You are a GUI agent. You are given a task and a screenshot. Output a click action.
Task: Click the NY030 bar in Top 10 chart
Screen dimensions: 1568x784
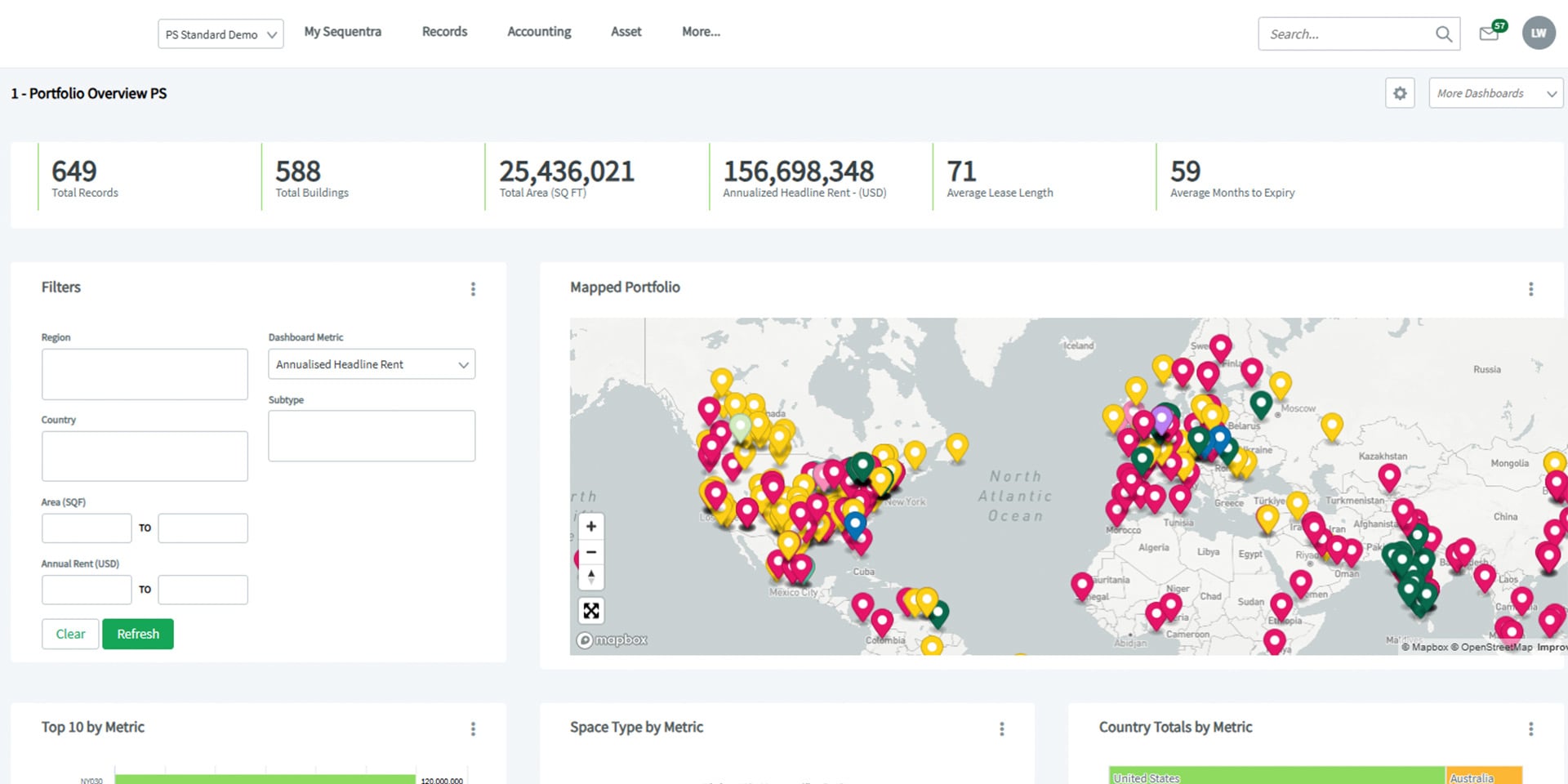[x=265, y=780]
